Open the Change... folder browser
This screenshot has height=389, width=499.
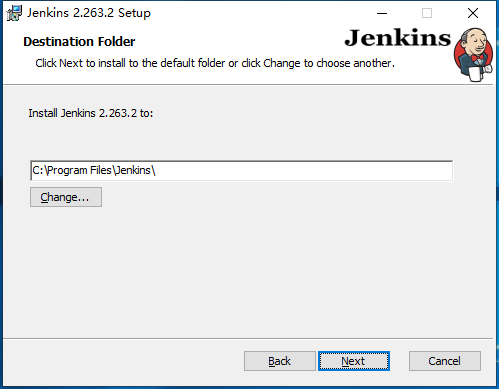point(66,197)
